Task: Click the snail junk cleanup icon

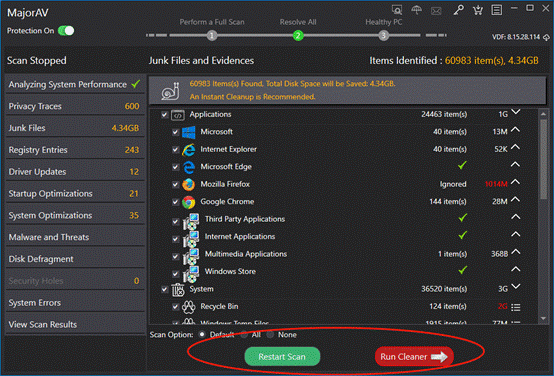Action: click(171, 91)
